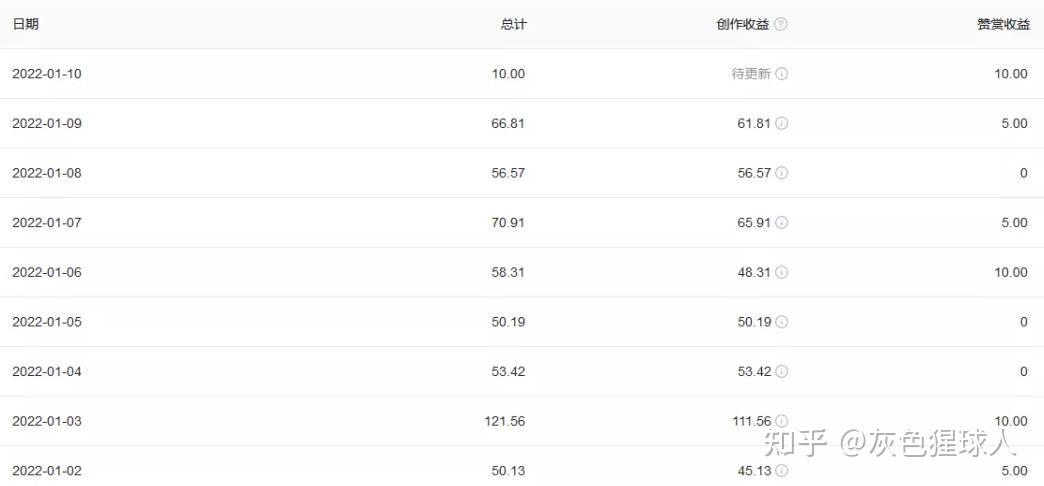
Task: Select the 2022-01-10 date cell
Action: point(47,74)
